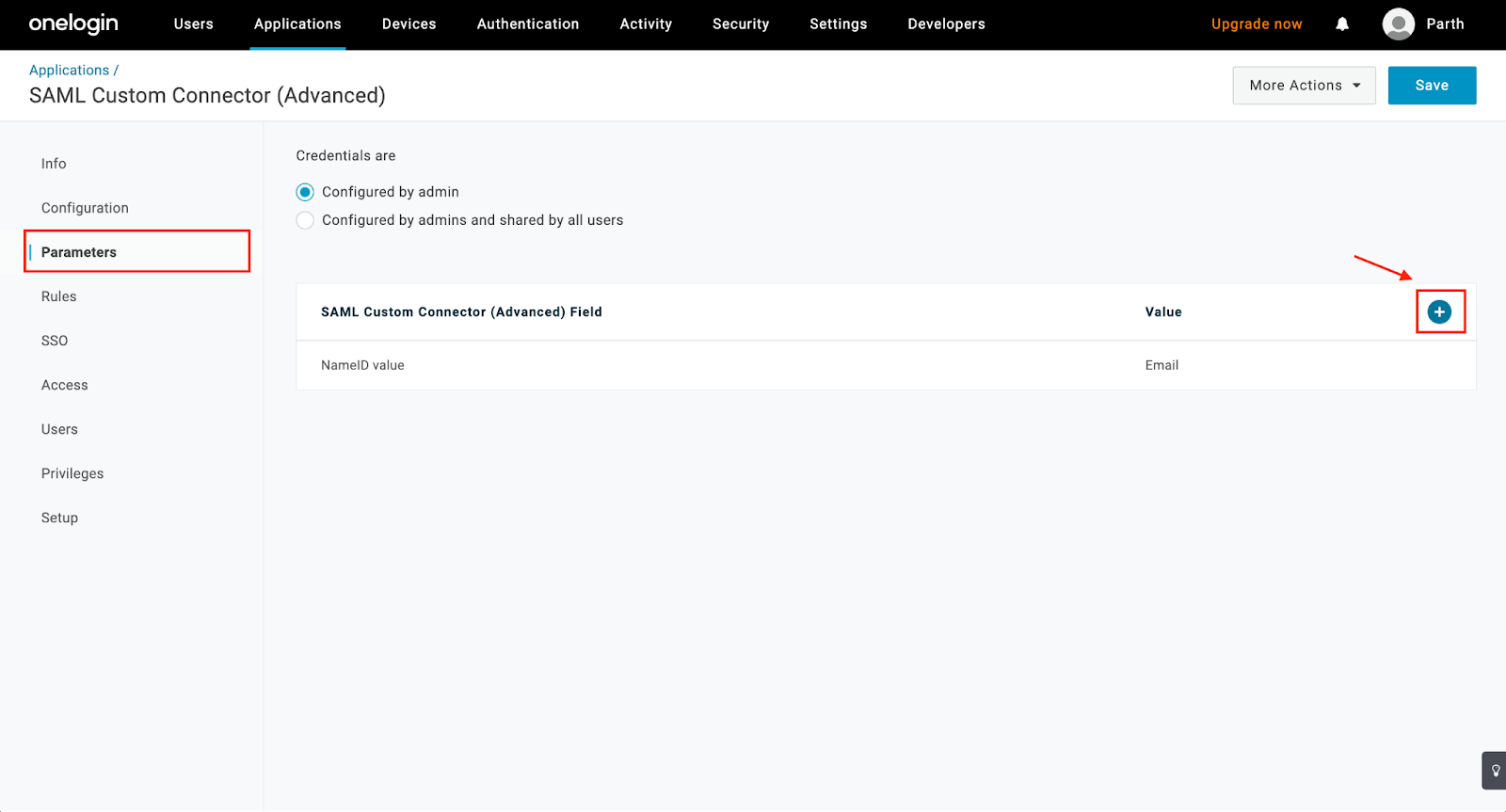
Task: Open the Activity top menu
Action: pyautogui.click(x=646, y=24)
